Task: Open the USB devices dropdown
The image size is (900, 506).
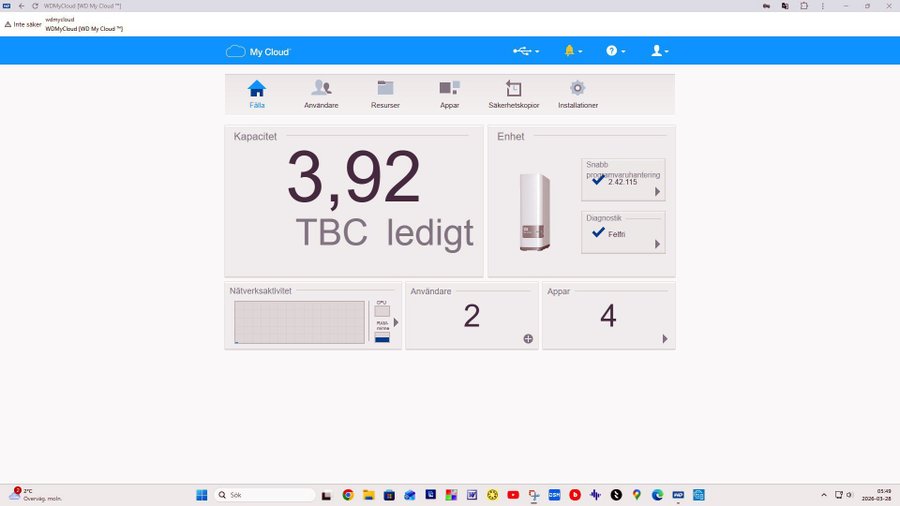Action: (x=526, y=51)
